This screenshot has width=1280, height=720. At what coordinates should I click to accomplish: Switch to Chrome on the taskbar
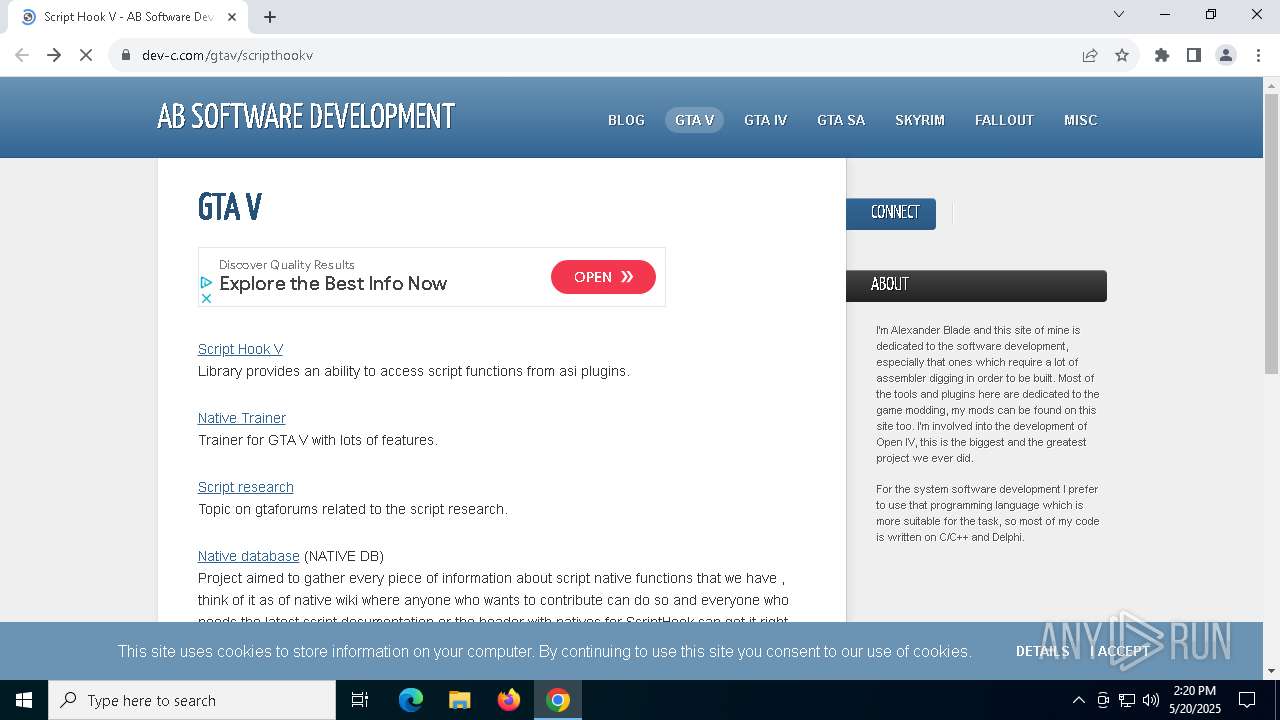558,700
